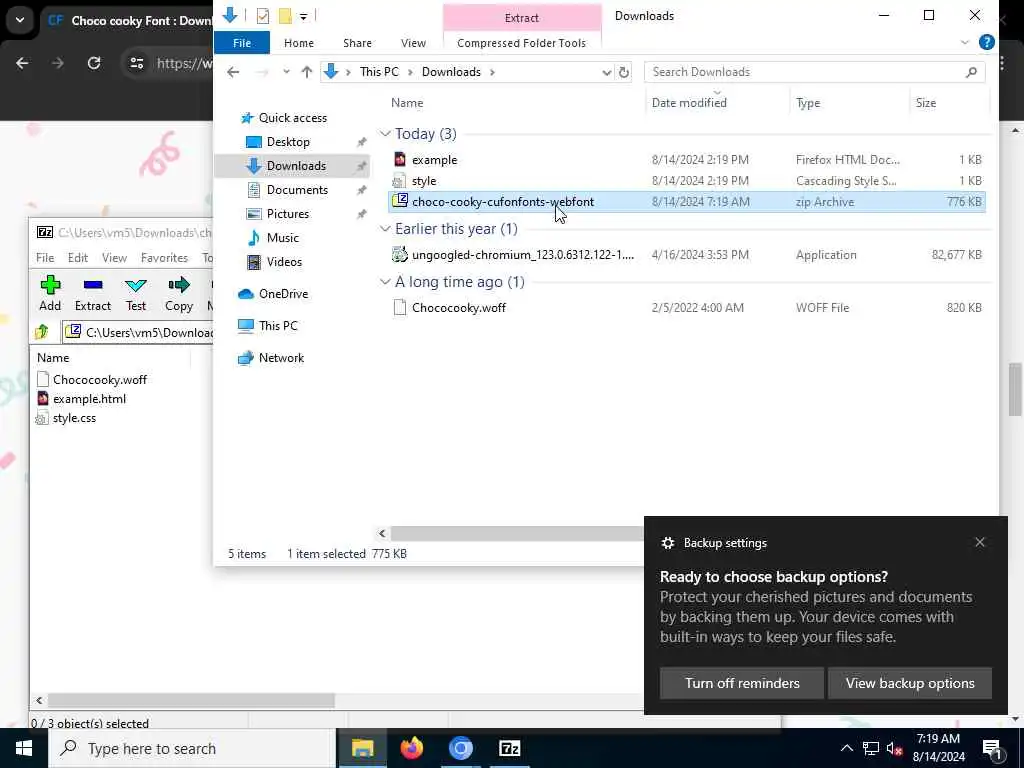Open 7-Zip Edit menu

coord(78,257)
